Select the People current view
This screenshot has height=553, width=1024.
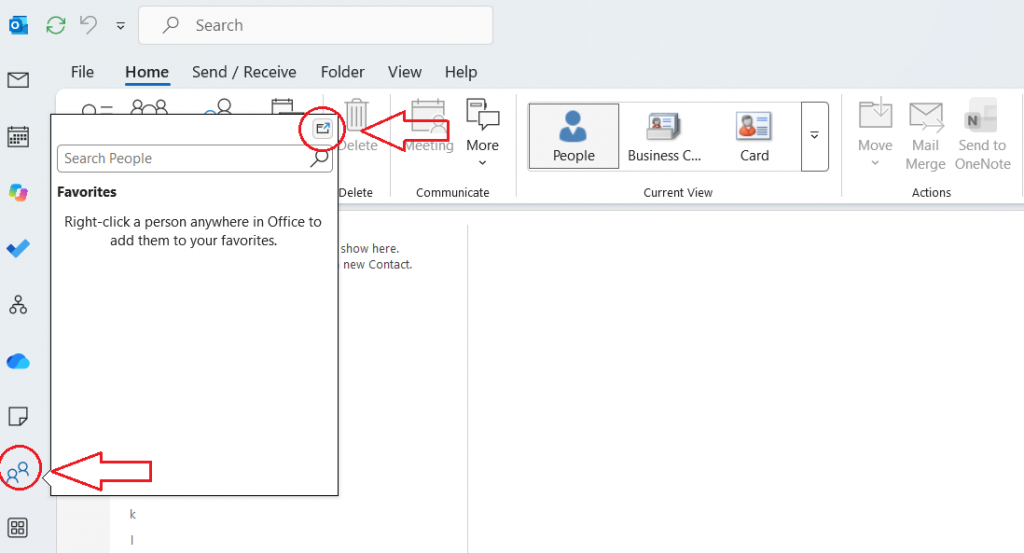(573, 136)
